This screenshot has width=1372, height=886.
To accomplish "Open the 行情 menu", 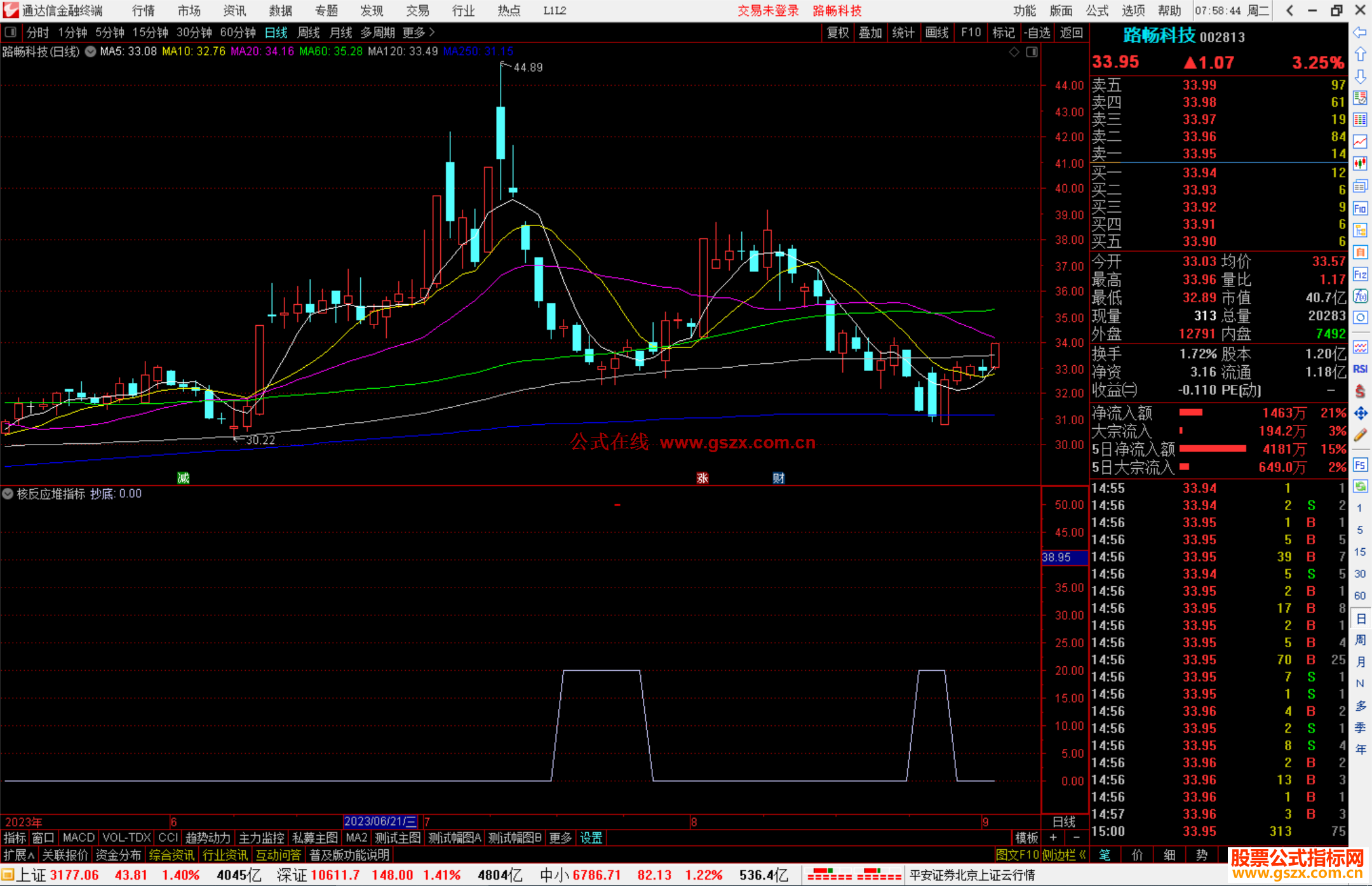I will coord(144,11).
